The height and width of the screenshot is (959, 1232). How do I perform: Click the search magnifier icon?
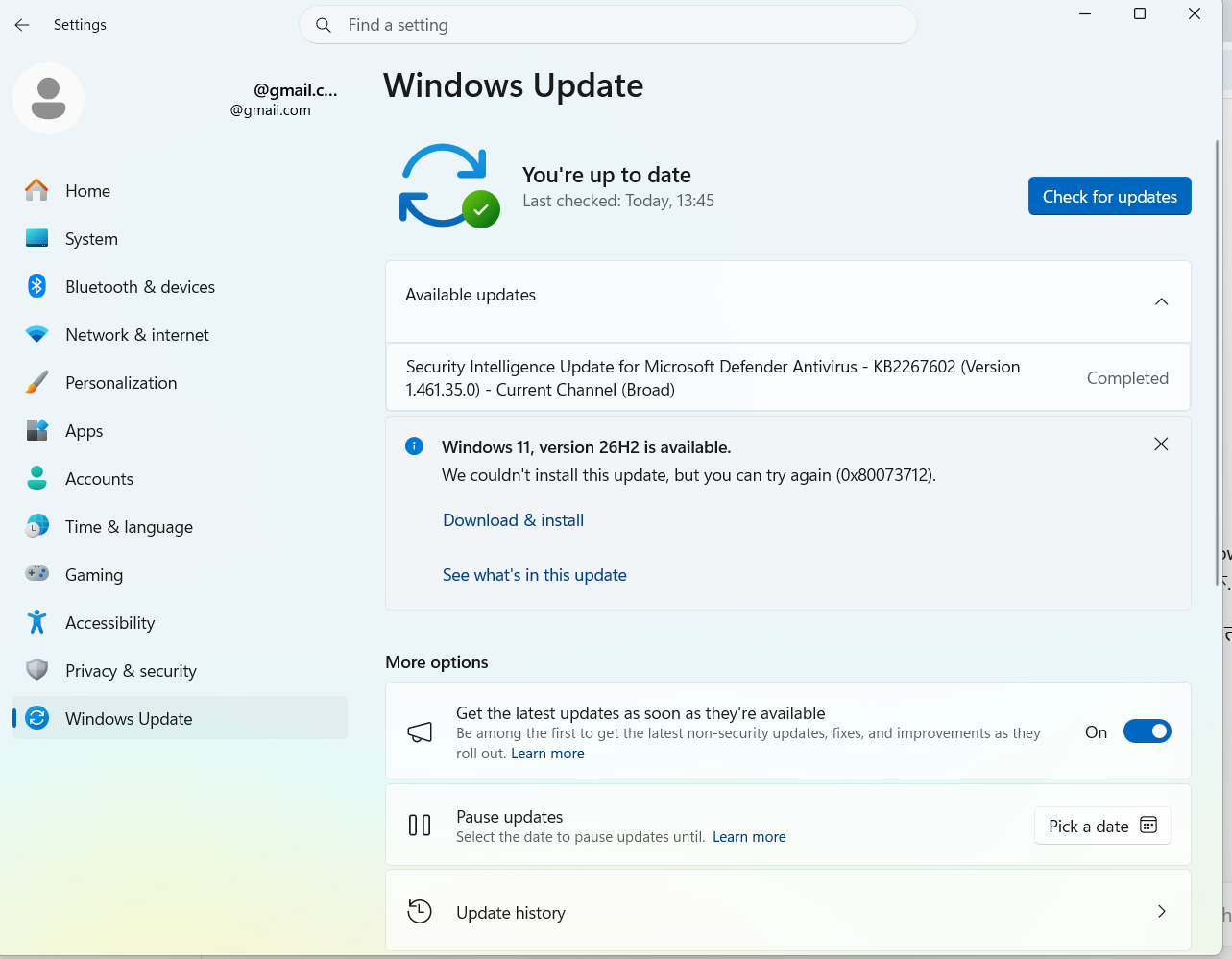tap(324, 25)
